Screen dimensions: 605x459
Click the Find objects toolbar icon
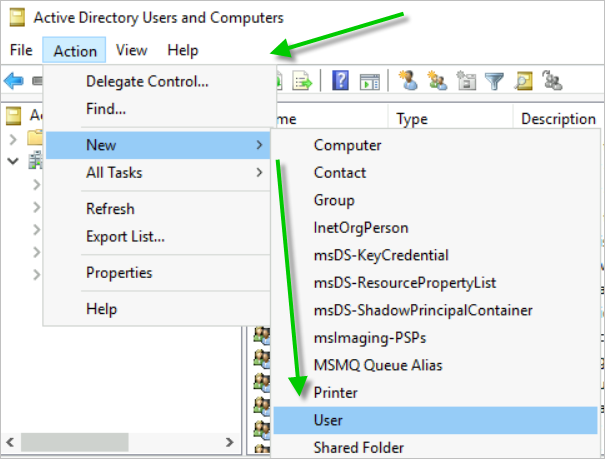point(524,81)
